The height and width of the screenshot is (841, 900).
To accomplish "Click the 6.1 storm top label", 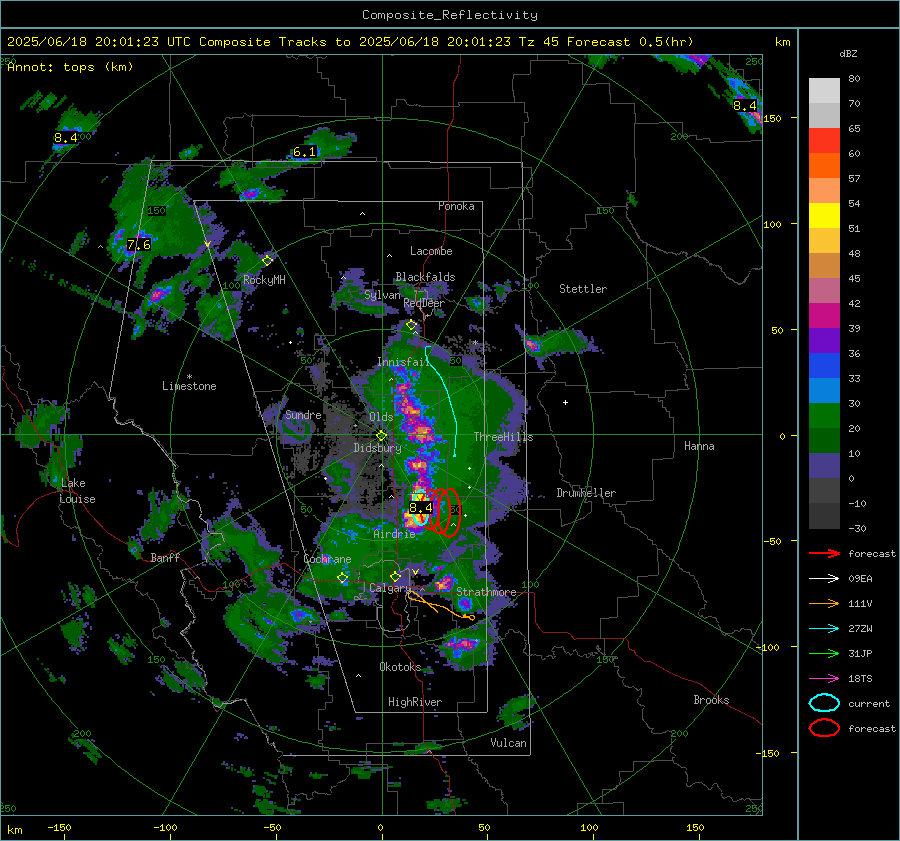I will coord(304,152).
